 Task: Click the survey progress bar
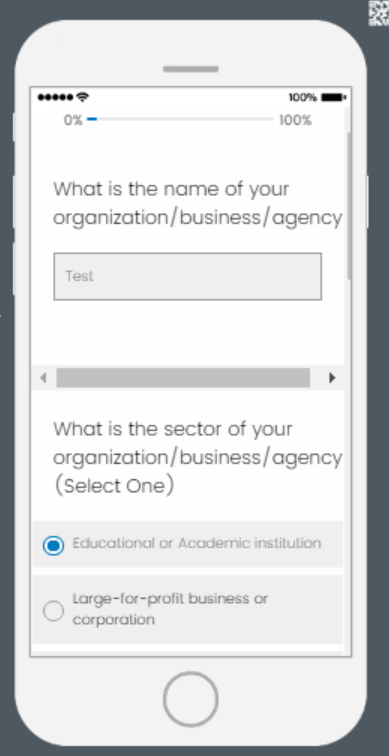[x=180, y=119]
